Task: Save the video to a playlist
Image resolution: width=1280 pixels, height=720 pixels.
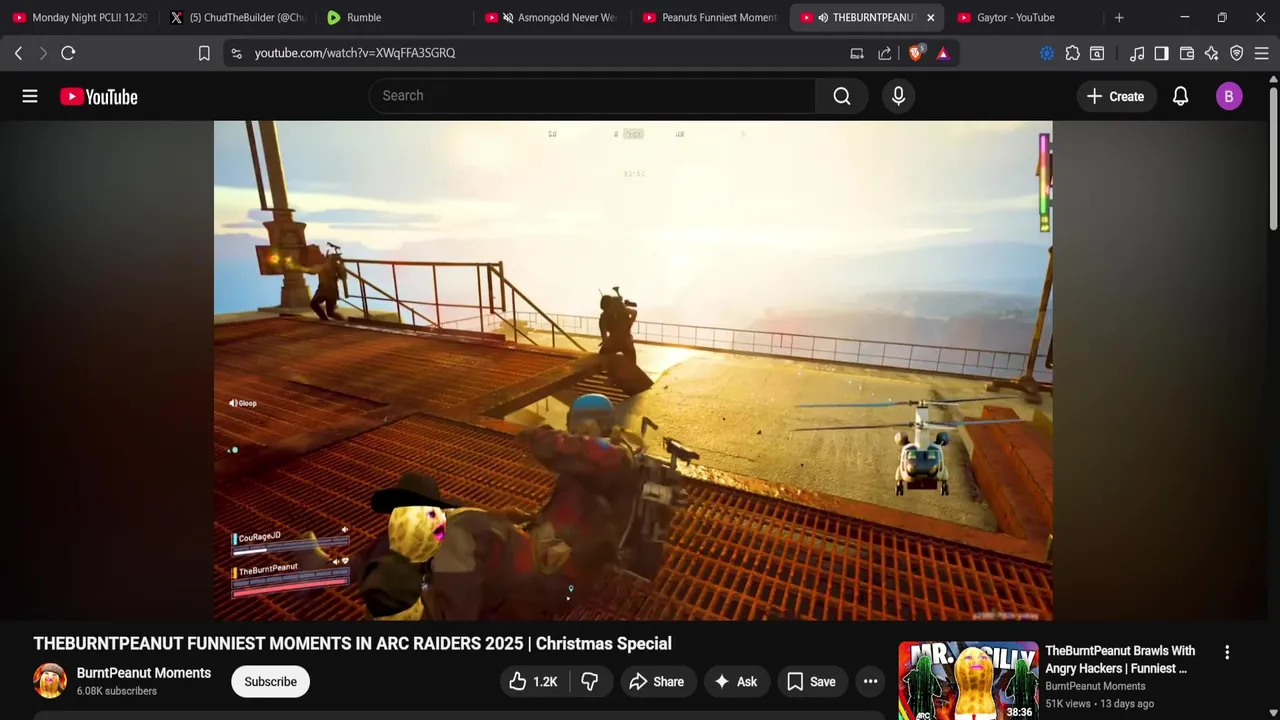Action: (812, 682)
